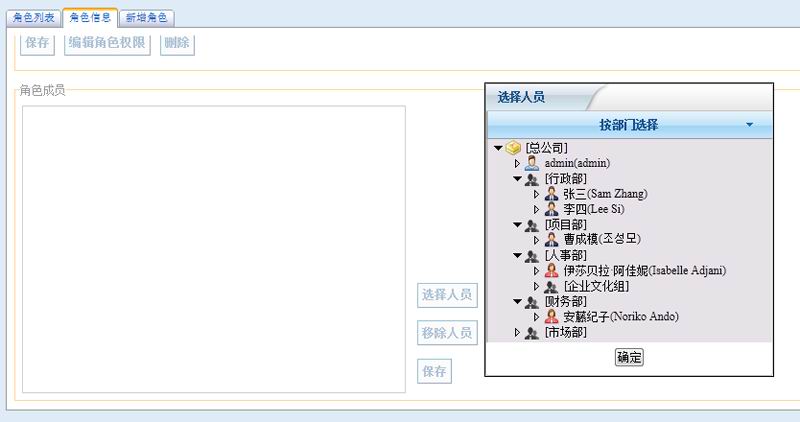Click the 总公司 company box icon
This screenshot has height=422, width=800.
pyautogui.click(x=513, y=148)
